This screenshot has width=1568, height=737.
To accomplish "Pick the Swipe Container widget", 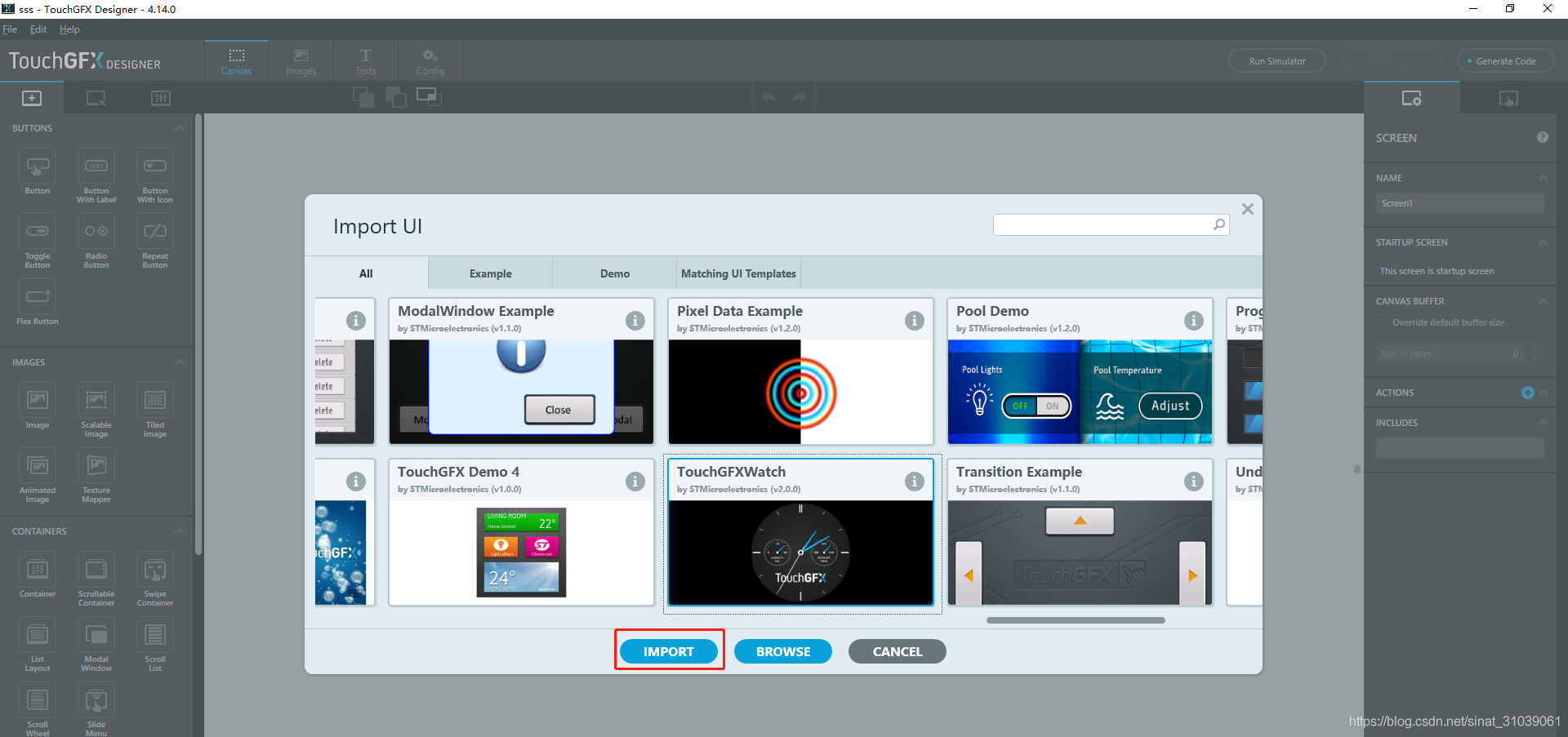I will coord(155,570).
